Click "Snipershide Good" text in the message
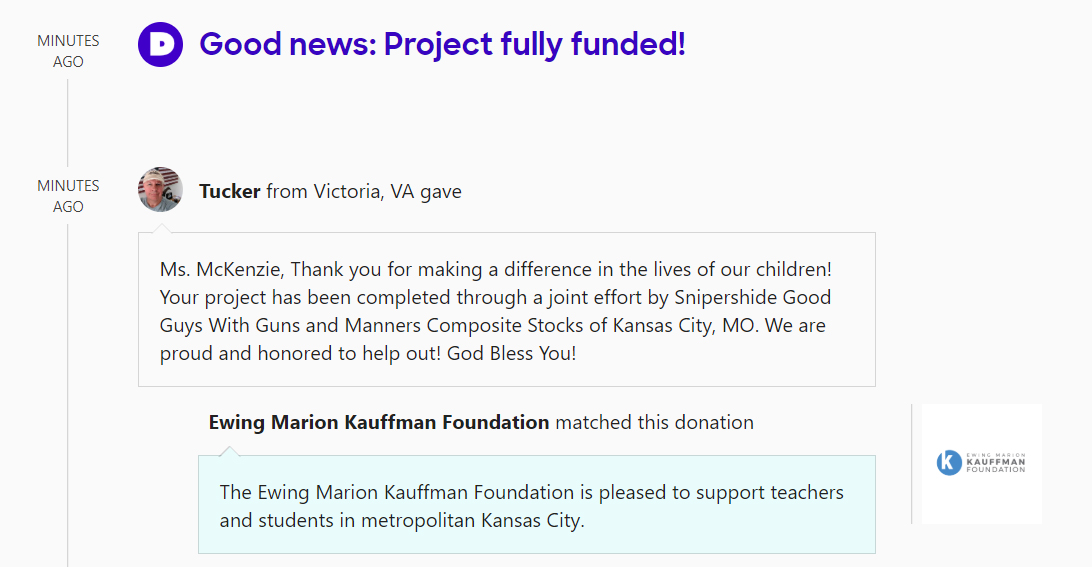 [752, 298]
